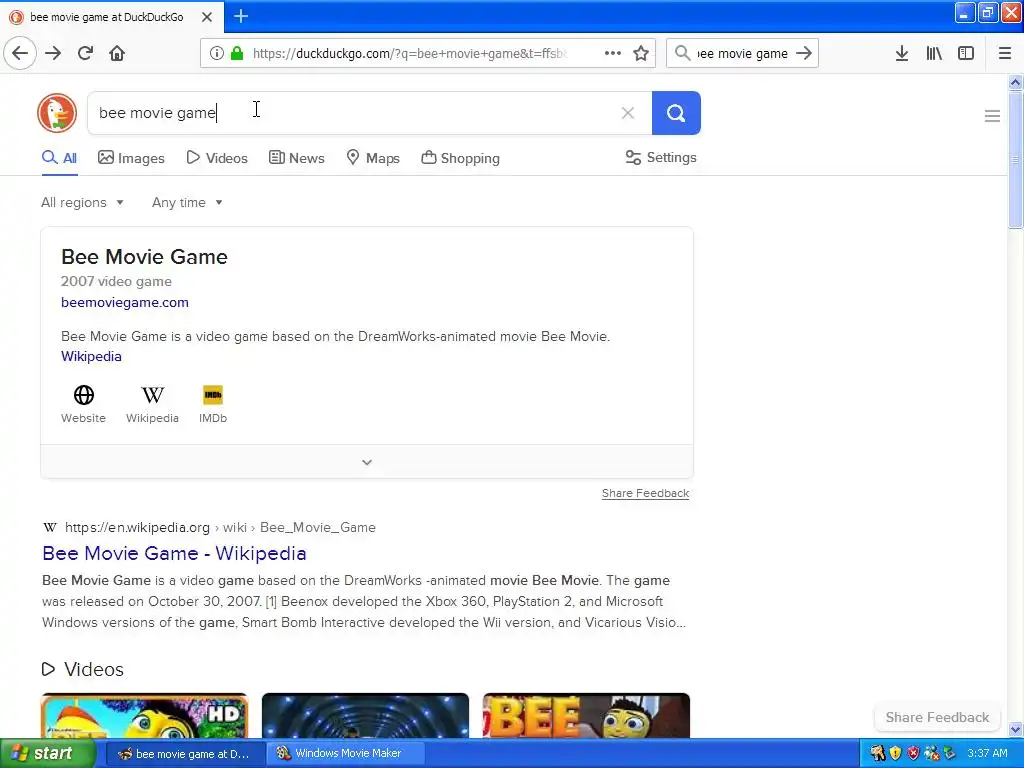This screenshot has width=1024, height=768.
Task: Open the Firefox hamburger menu
Action: [x=1005, y=53]
